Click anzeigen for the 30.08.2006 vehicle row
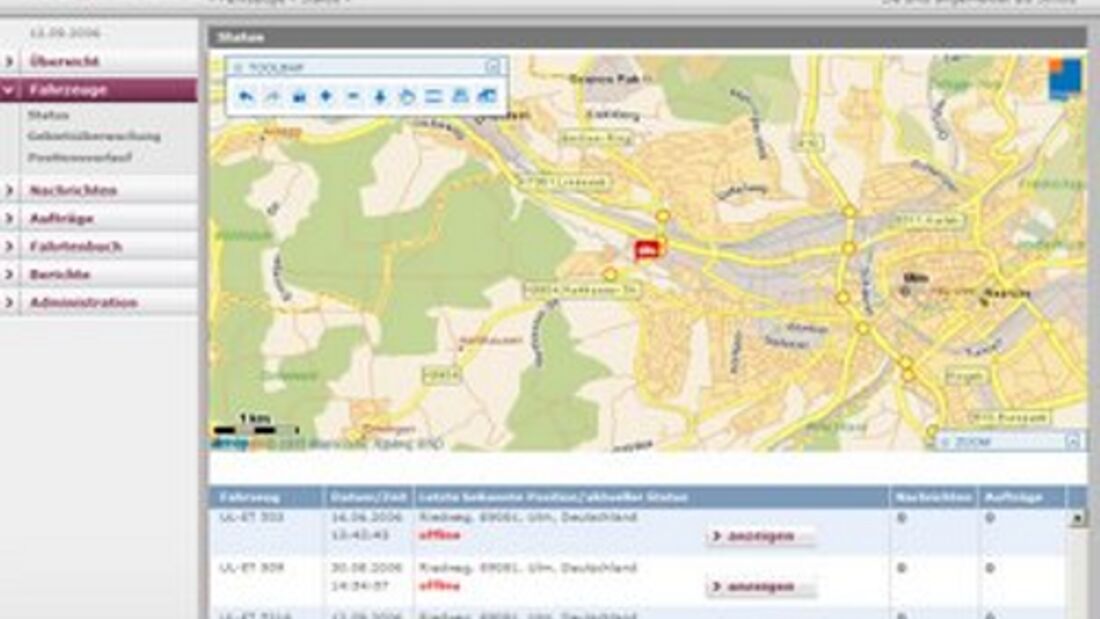 click(x=760, y=587)
